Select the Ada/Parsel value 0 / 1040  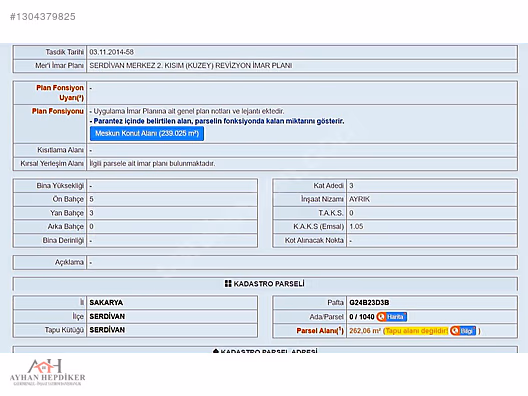362,317
